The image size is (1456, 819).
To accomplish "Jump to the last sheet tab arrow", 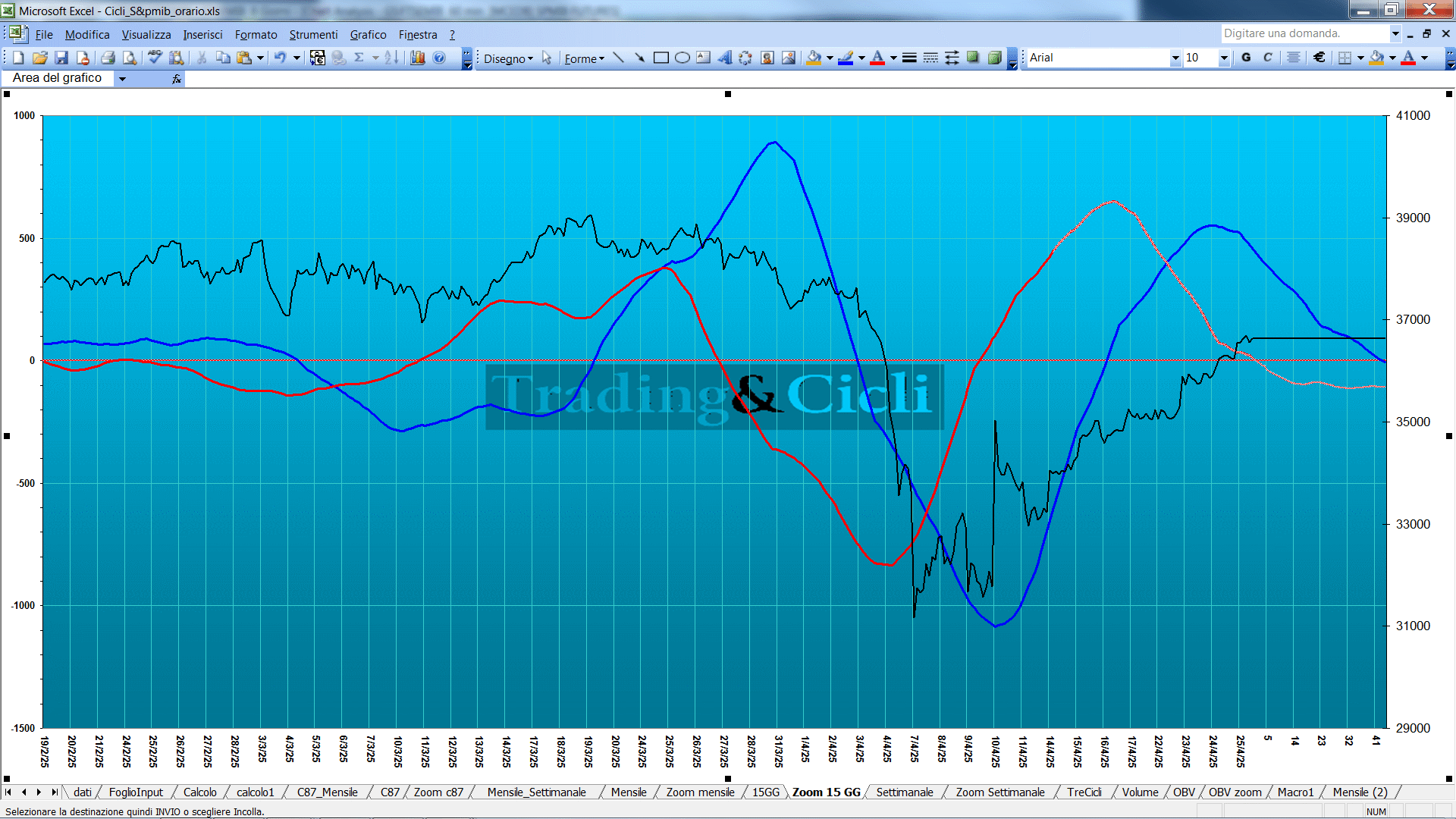I will point(55,792).
